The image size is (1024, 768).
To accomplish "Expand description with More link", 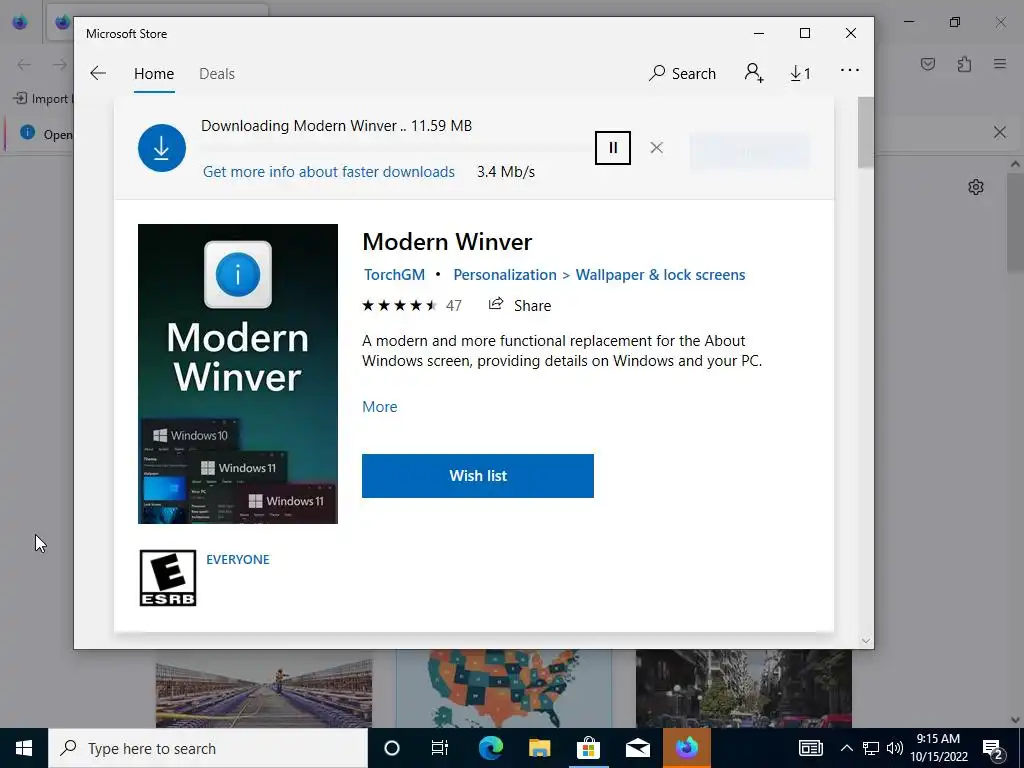I will 379,407.
